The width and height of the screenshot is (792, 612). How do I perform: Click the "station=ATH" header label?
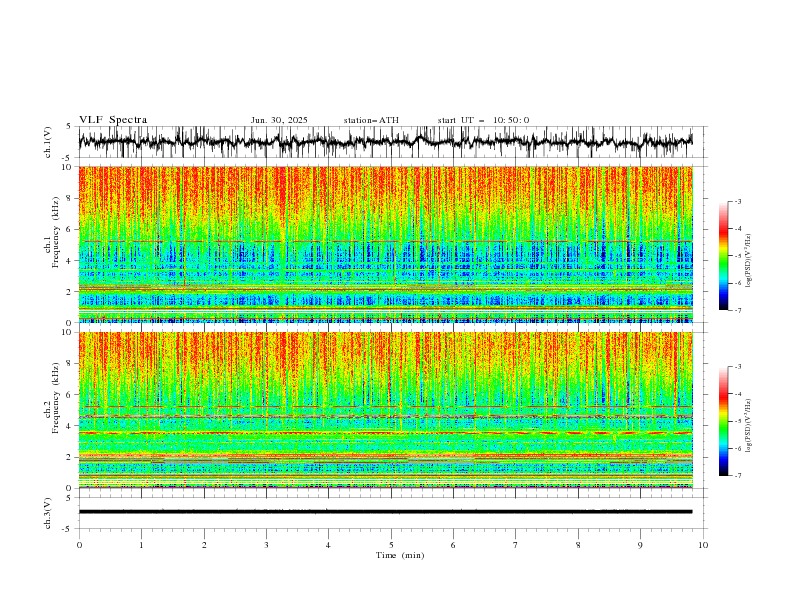pos(371,120)
